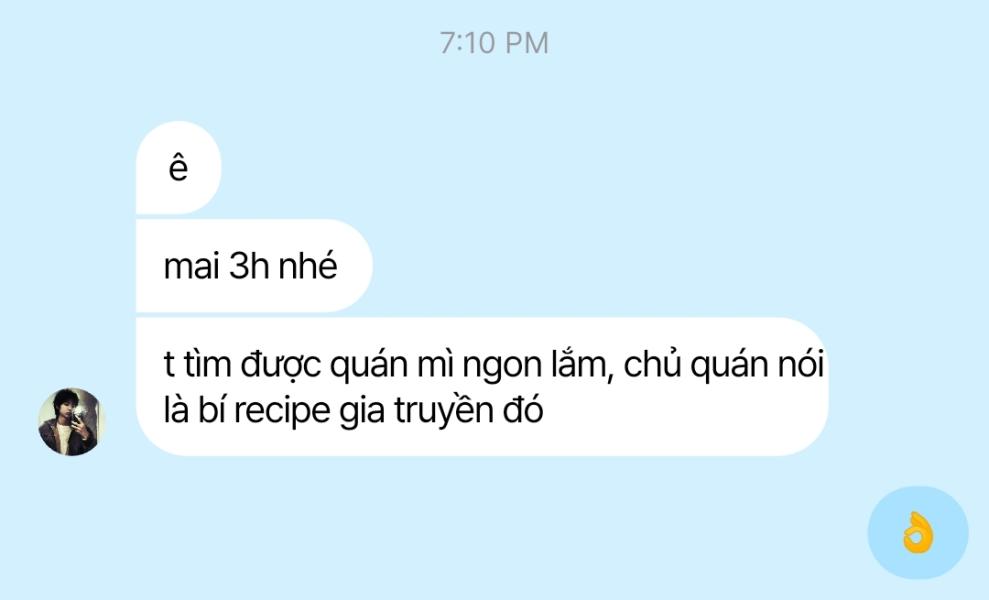Open the sender's profile picture
The width and height of the screenshot is (989, 600).
pos(71,421)
